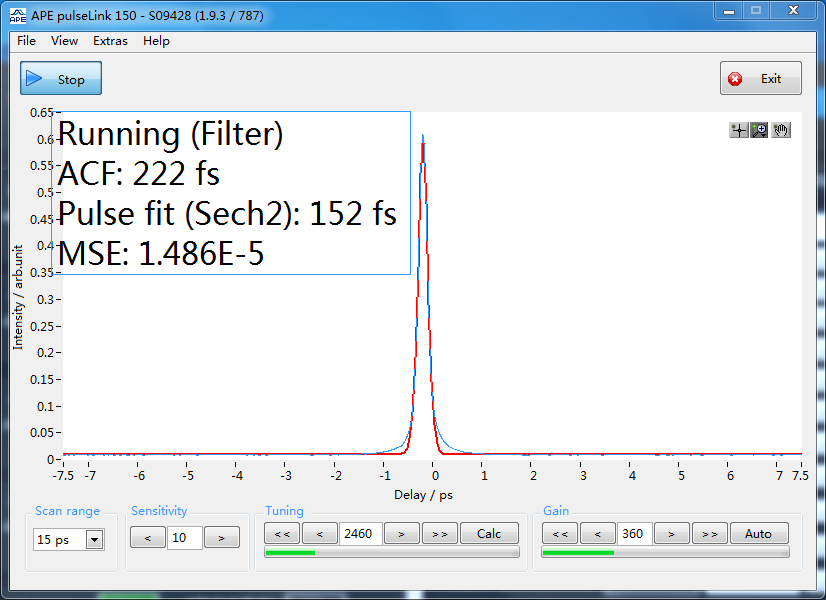The width and height of the screenshot is (826, 600).
Task: Select the zoom magnifier graph tool
Action: [x=759, y=130]
